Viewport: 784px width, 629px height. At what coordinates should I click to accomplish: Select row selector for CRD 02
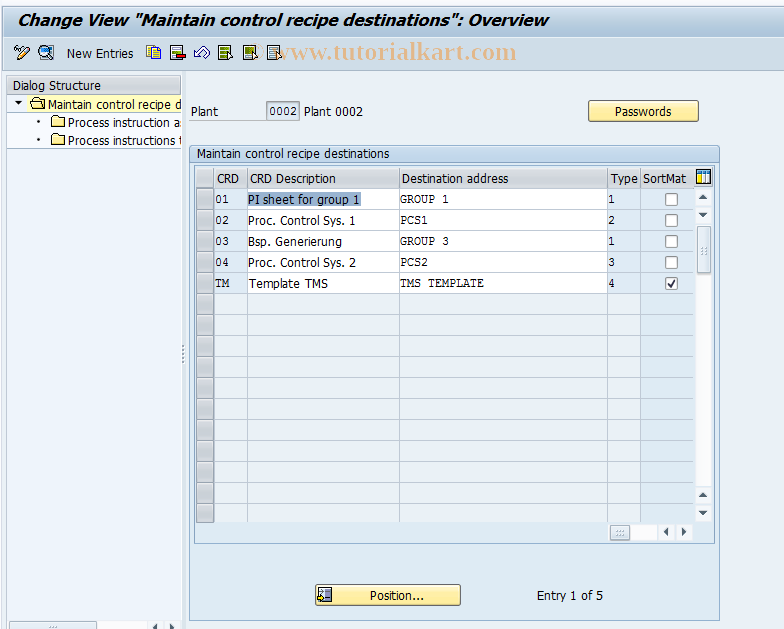205,220
